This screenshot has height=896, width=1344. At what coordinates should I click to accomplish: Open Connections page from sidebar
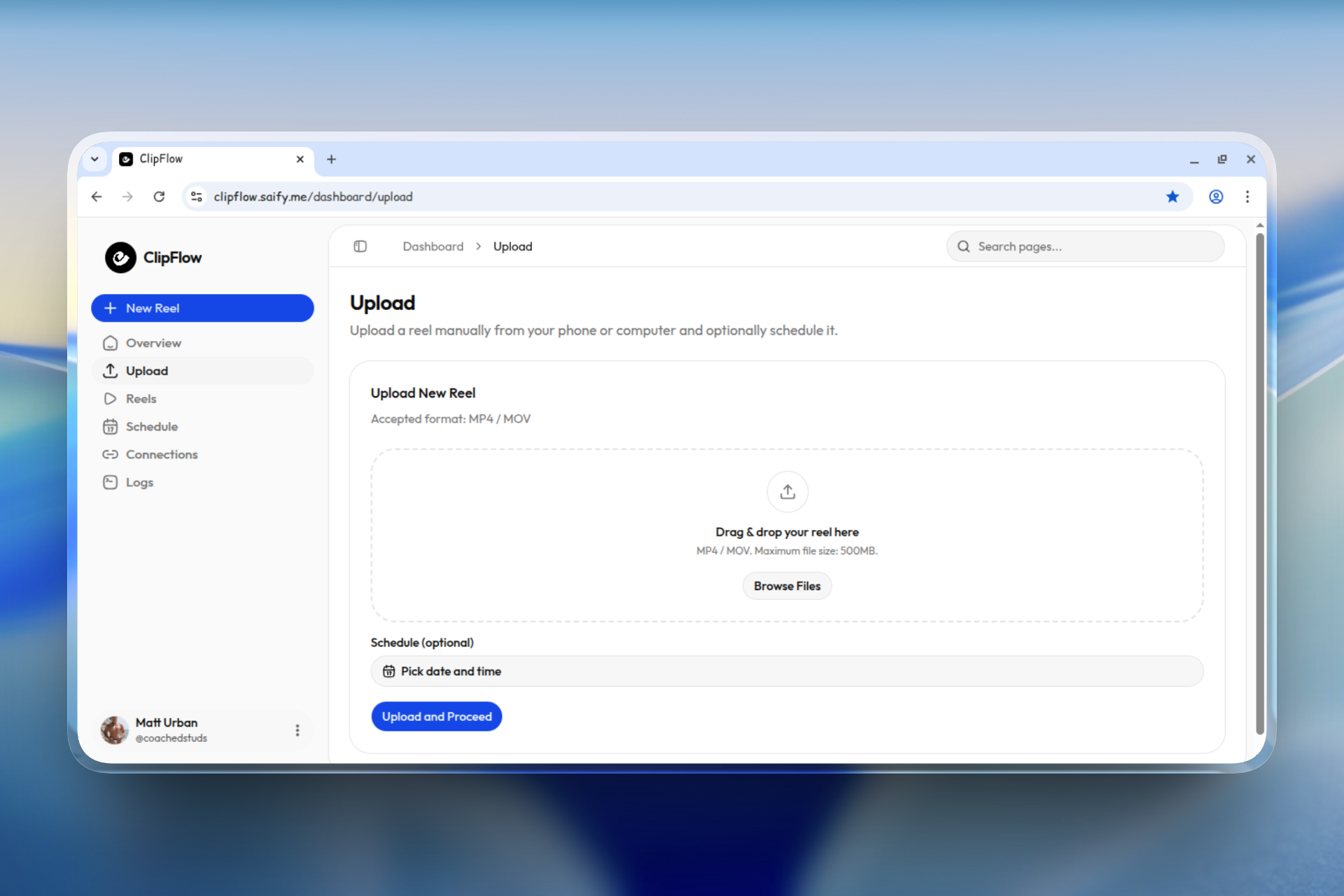click(161, 455)
